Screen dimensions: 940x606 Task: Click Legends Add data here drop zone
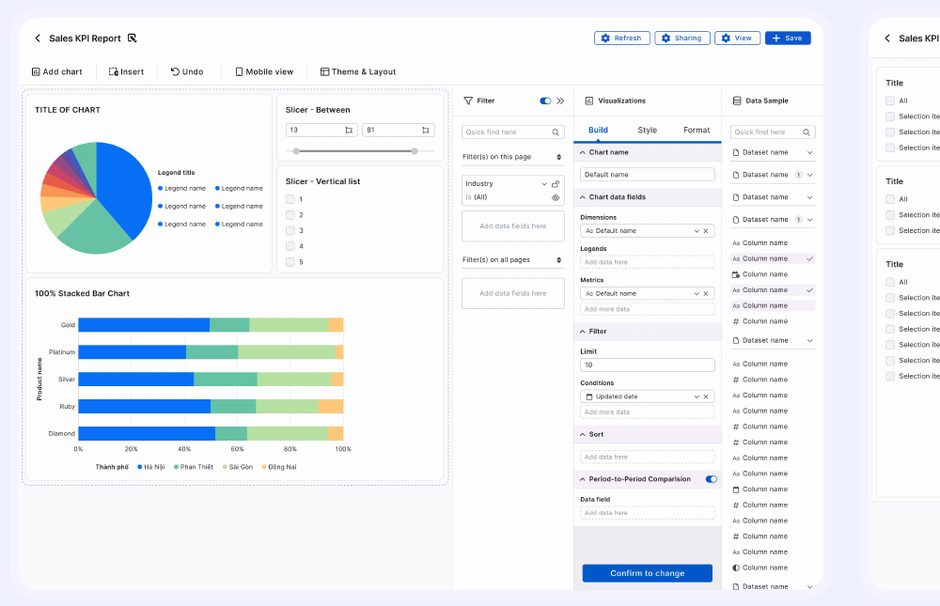click(647, 262)
